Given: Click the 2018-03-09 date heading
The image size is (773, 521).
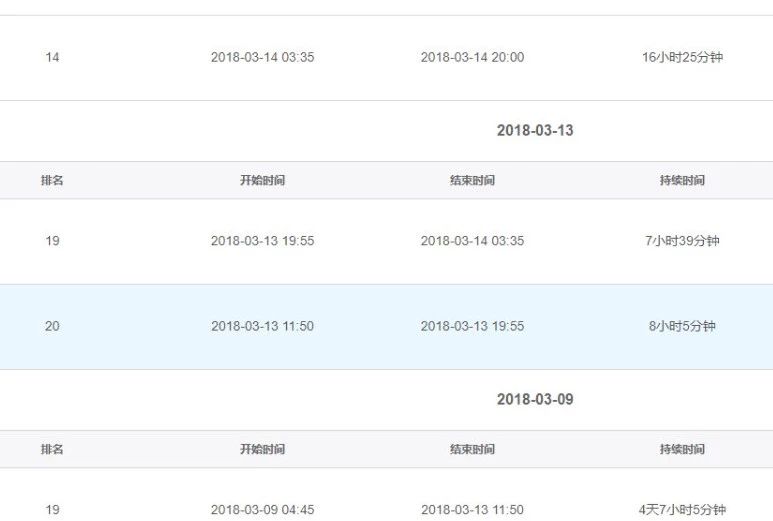Looking at the screenshot, I should click(x=535, y=400).
